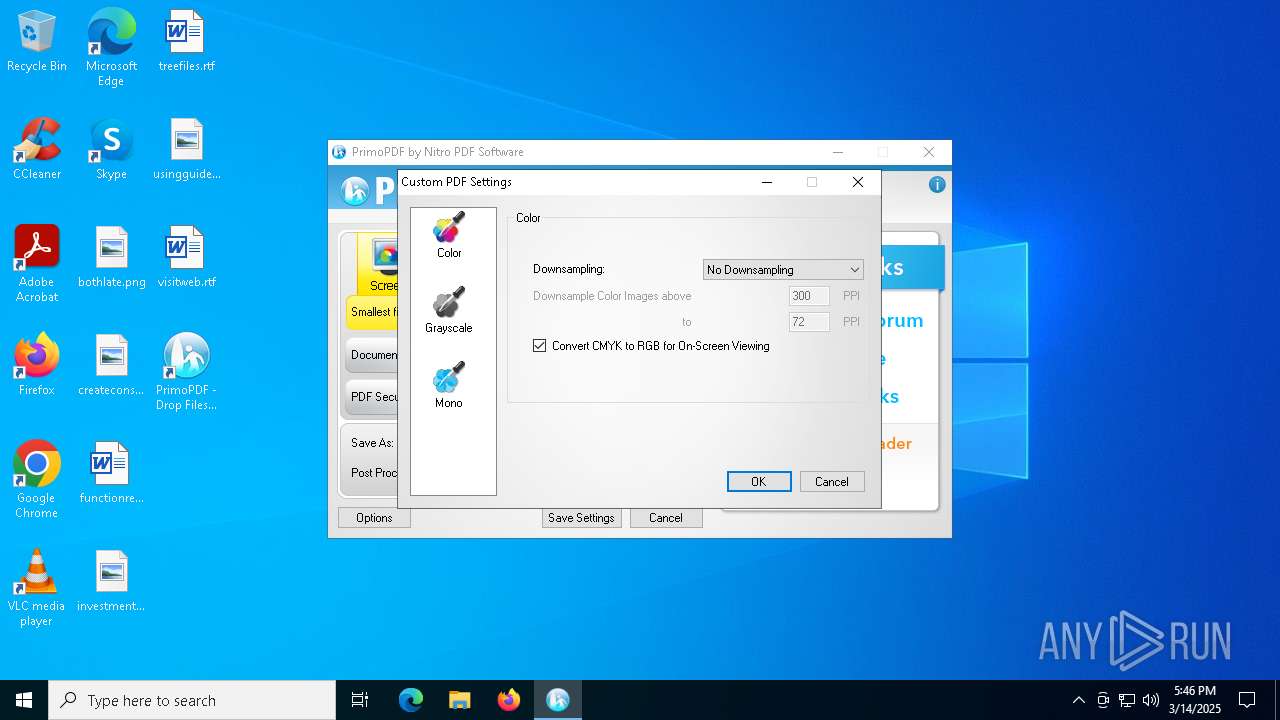
Task: Select CCleaner desktop shortcut
Action: tap(37, 149)
